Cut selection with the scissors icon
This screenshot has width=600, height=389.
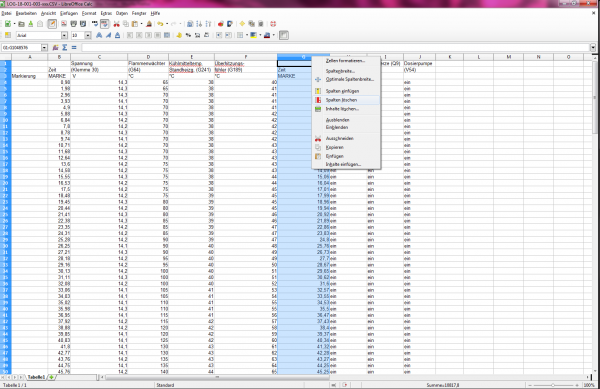coord(116,24)
